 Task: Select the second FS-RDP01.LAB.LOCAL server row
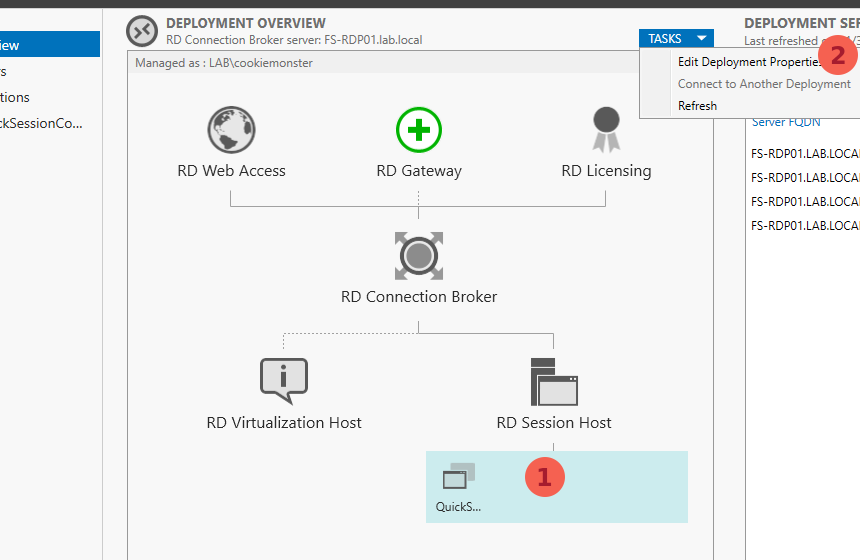point(805,178)
